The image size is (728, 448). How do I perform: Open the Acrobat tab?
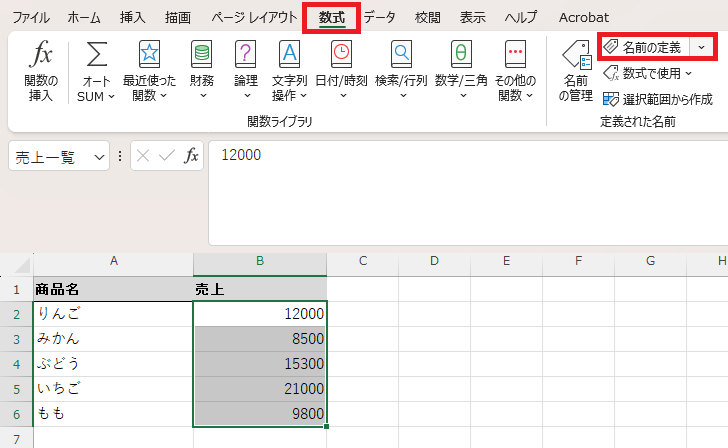[x=584, y=18]
